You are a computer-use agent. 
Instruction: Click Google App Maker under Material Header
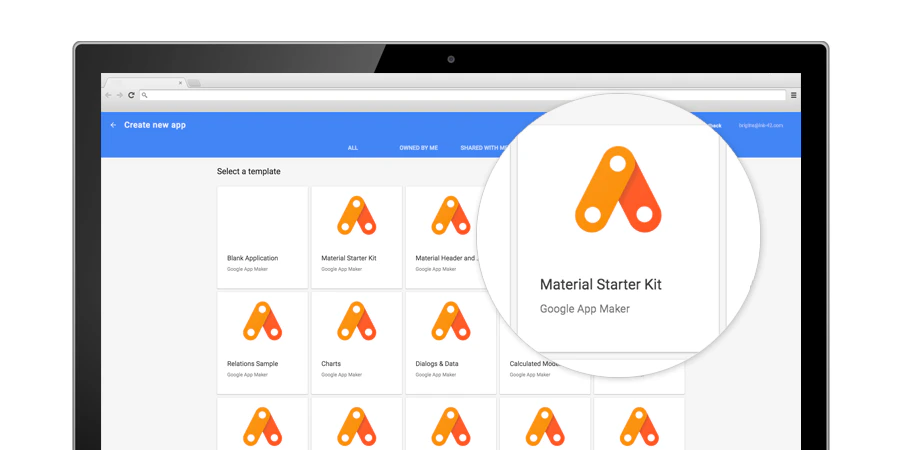[436, 269]
